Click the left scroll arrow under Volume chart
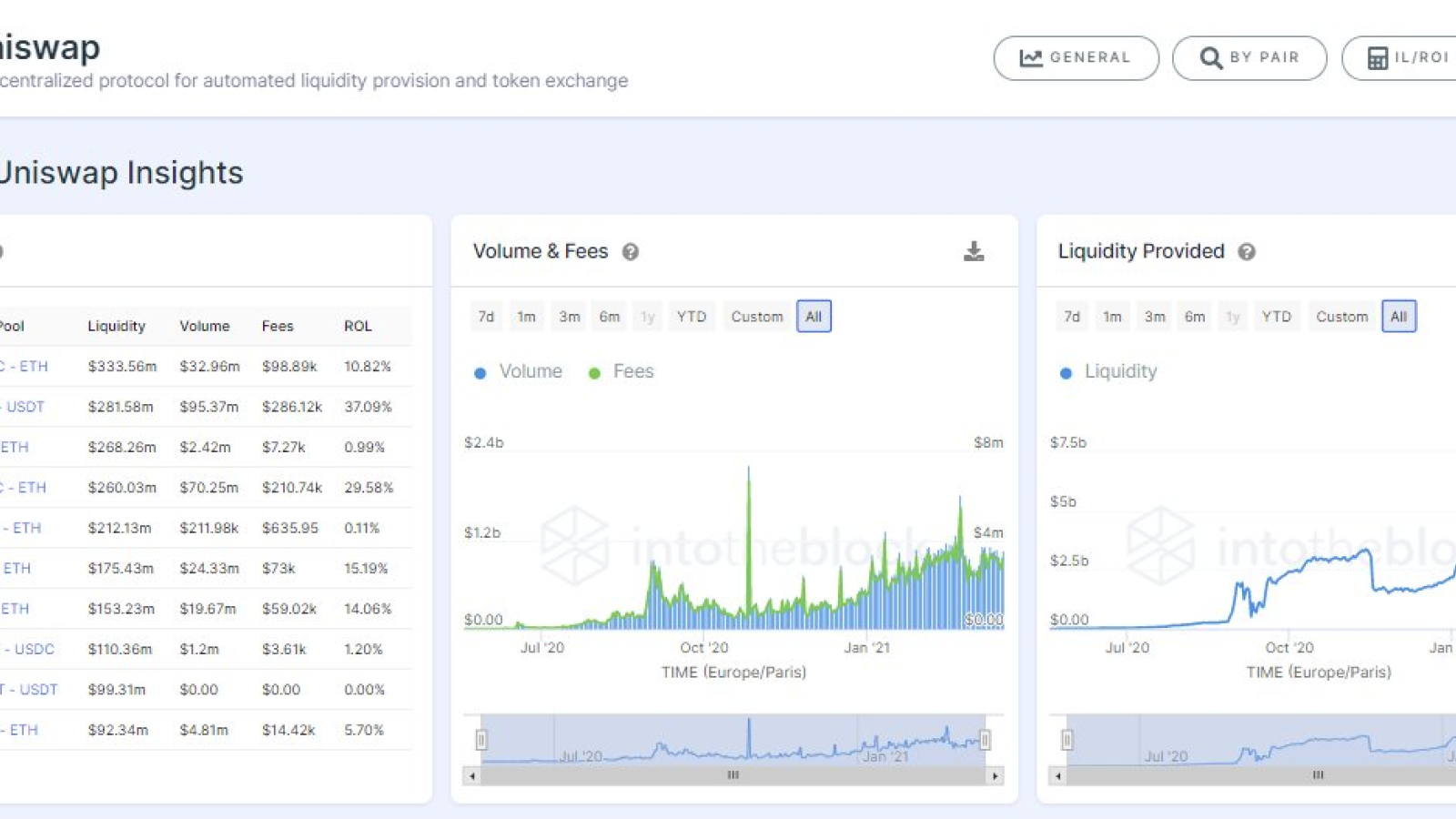Screen dimensions: 1456x819 coord(471,776)
